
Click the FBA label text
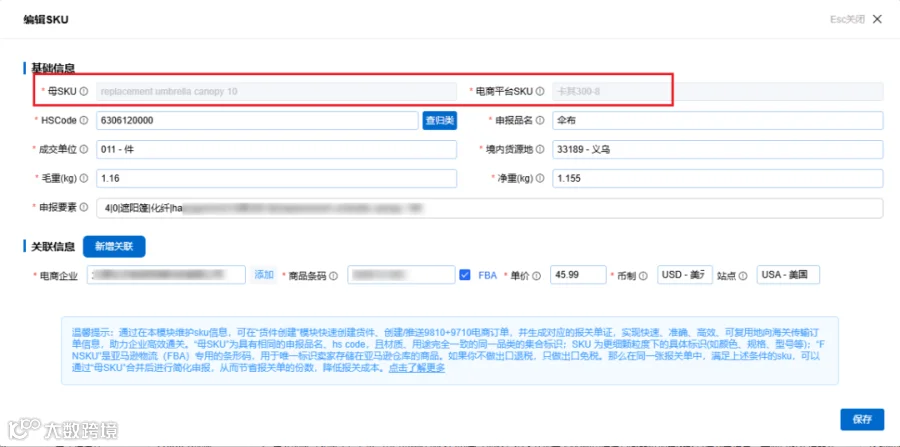click(x=488, y=275)
